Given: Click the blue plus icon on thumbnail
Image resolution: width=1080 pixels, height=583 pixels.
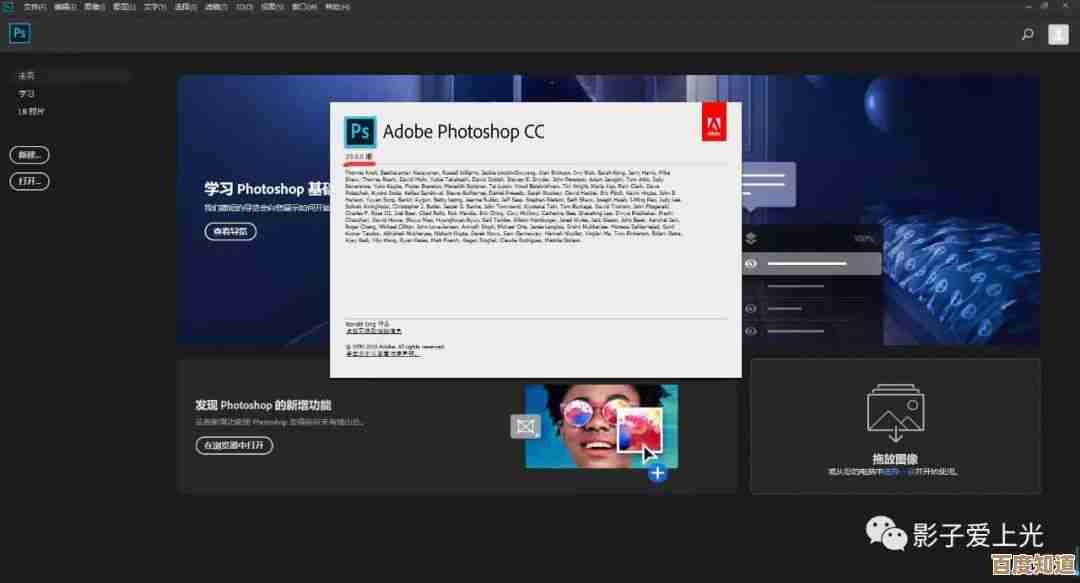Looking at the screenshot, I should click(x=657, y=473).
